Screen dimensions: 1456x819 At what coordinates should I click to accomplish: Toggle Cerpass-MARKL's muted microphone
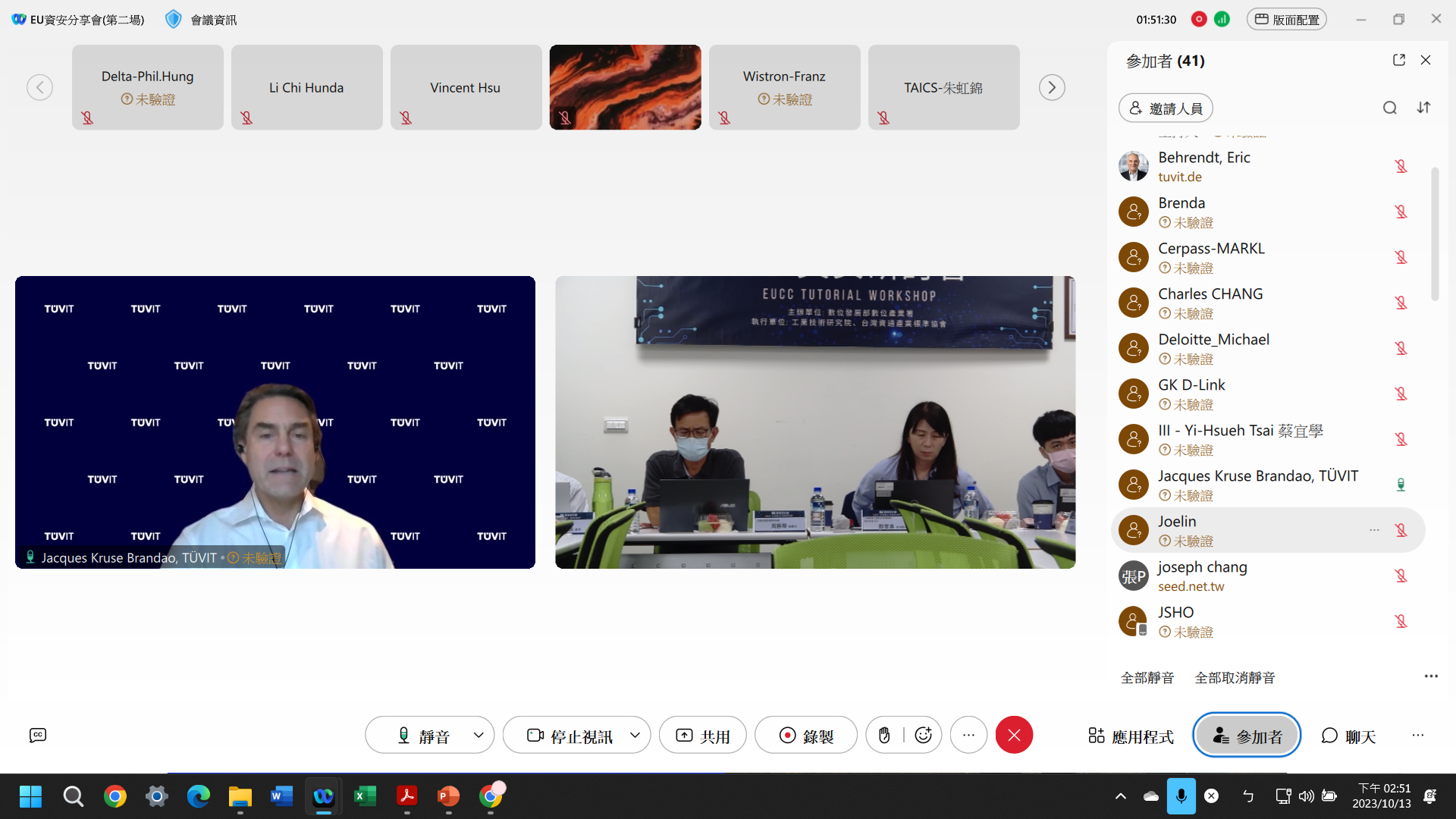(x=1401, y=257)
